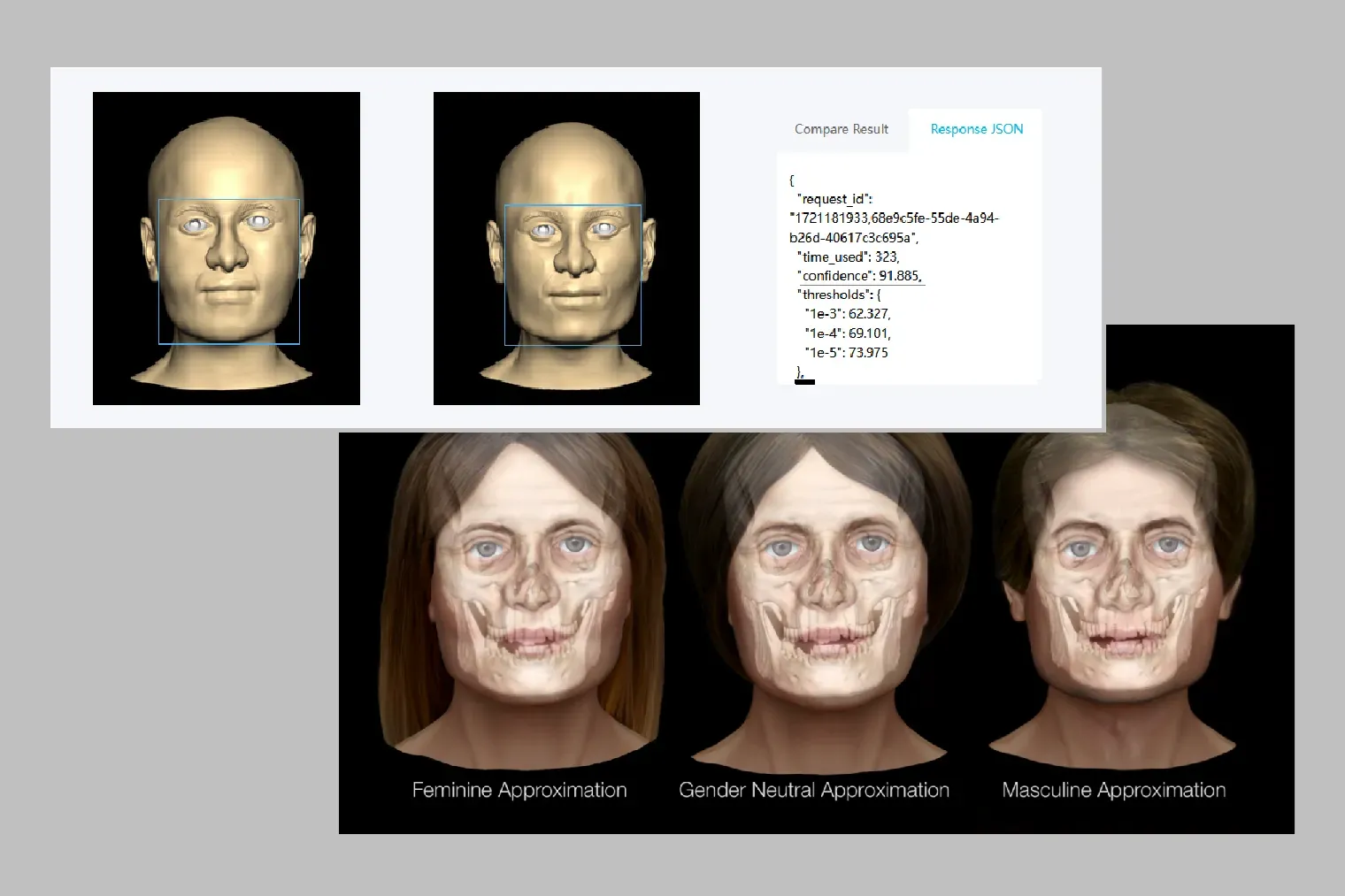Open the Response JSON tab

pos(976,129)
